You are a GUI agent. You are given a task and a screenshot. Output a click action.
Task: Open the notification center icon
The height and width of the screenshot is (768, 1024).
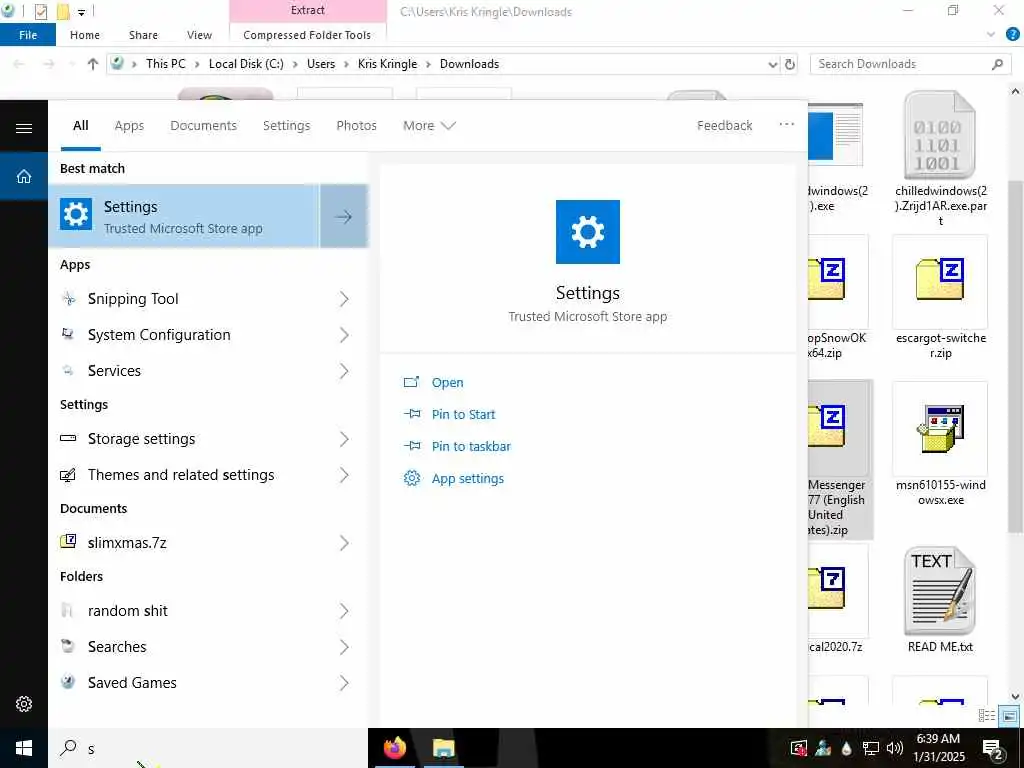(992, 748)
